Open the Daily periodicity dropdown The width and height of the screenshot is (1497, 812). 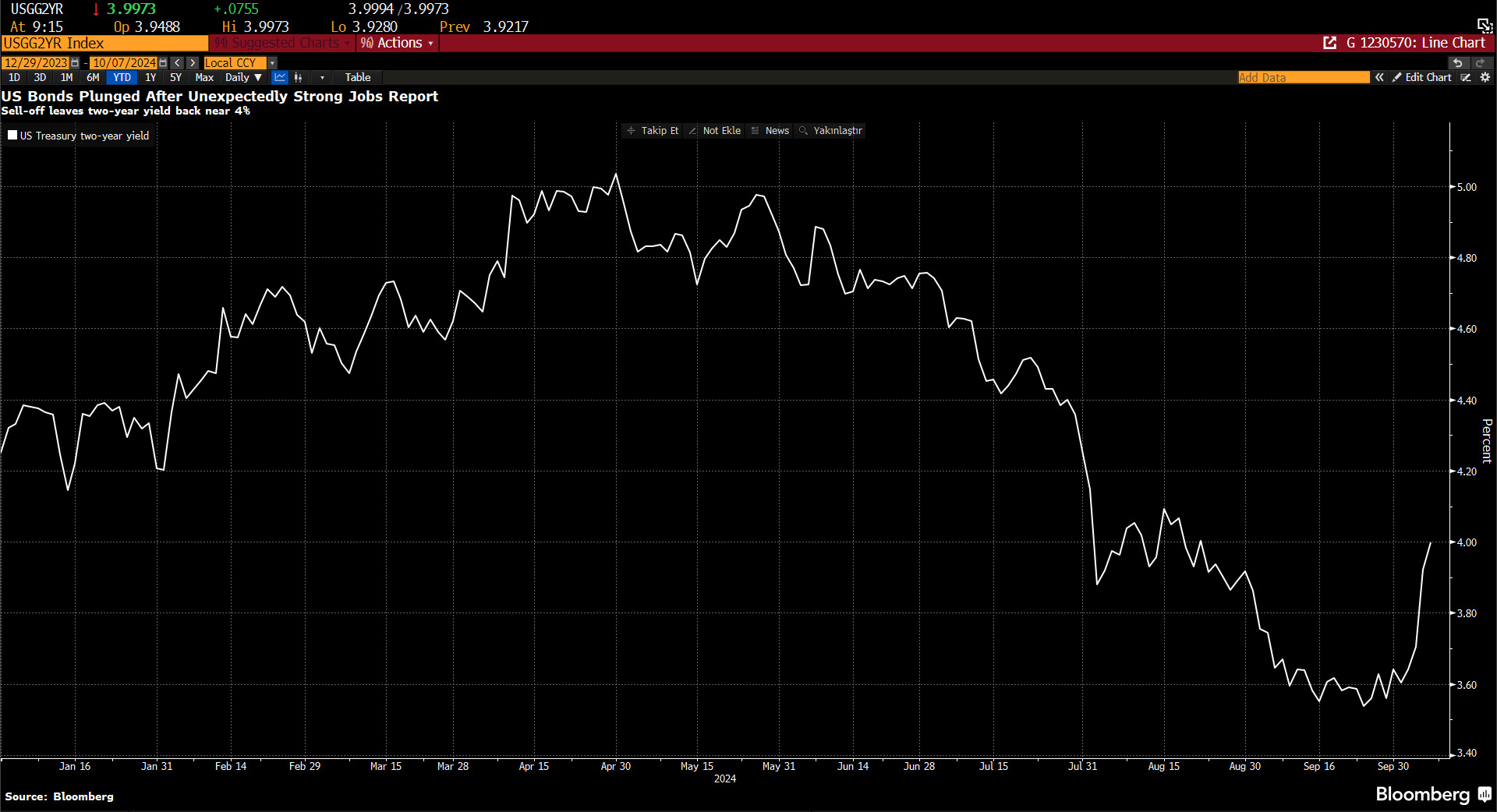click(243, 77)
